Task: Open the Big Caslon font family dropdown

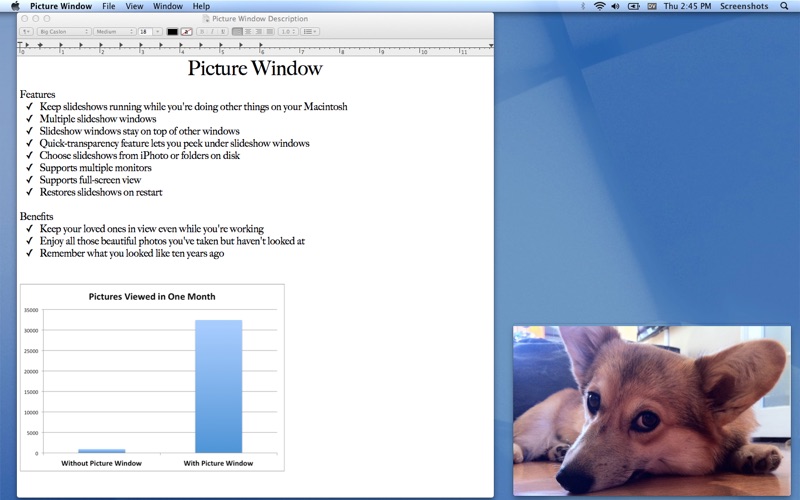Action: (64, 32)
